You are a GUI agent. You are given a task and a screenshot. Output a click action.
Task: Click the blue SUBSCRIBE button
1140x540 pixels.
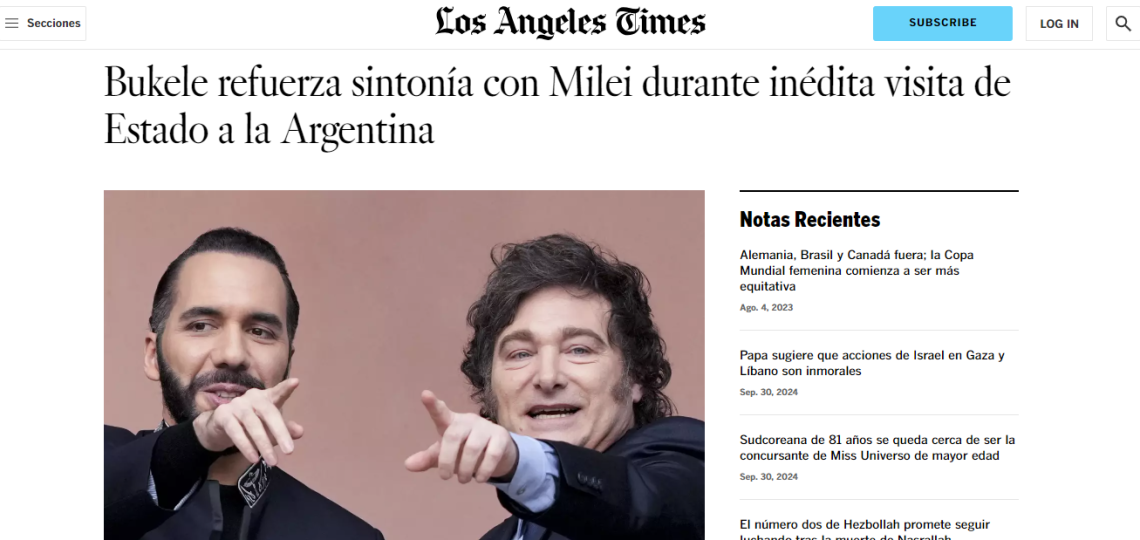pos(942,23)
